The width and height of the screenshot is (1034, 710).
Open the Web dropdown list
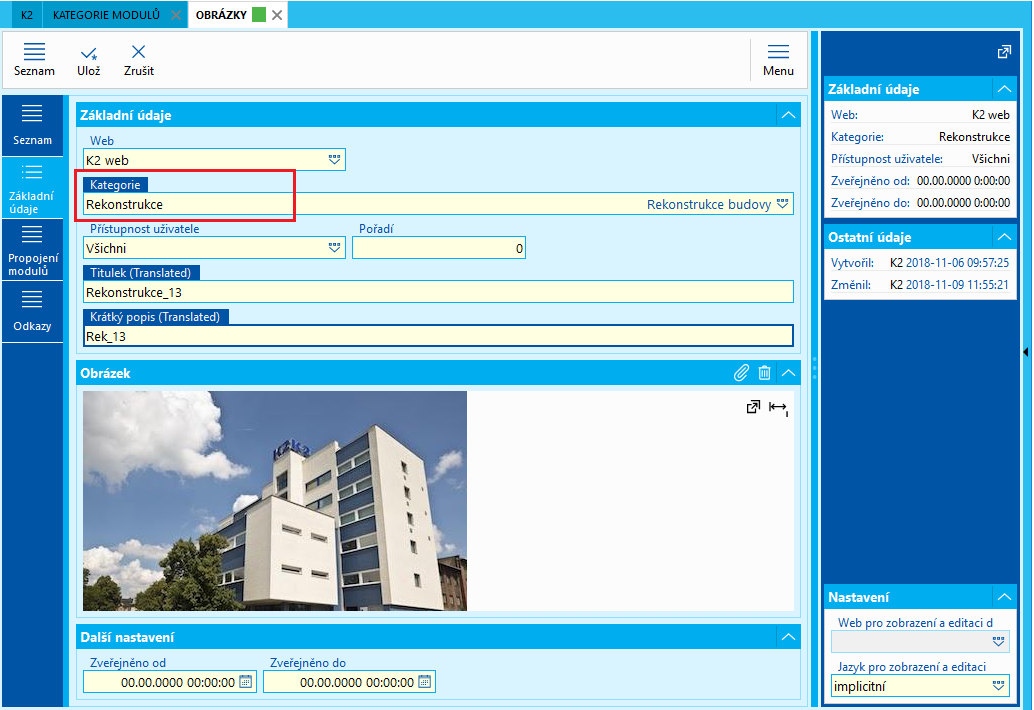point(334,160)
